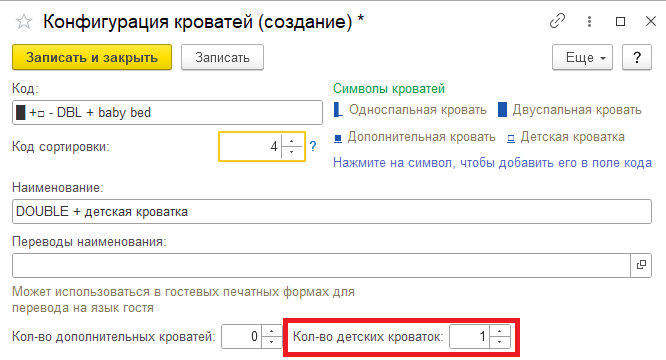The height and width of the screenshot is (360, 666).
Task: Click the 'Двуспальная кровать' label
Action: [577, 110]
